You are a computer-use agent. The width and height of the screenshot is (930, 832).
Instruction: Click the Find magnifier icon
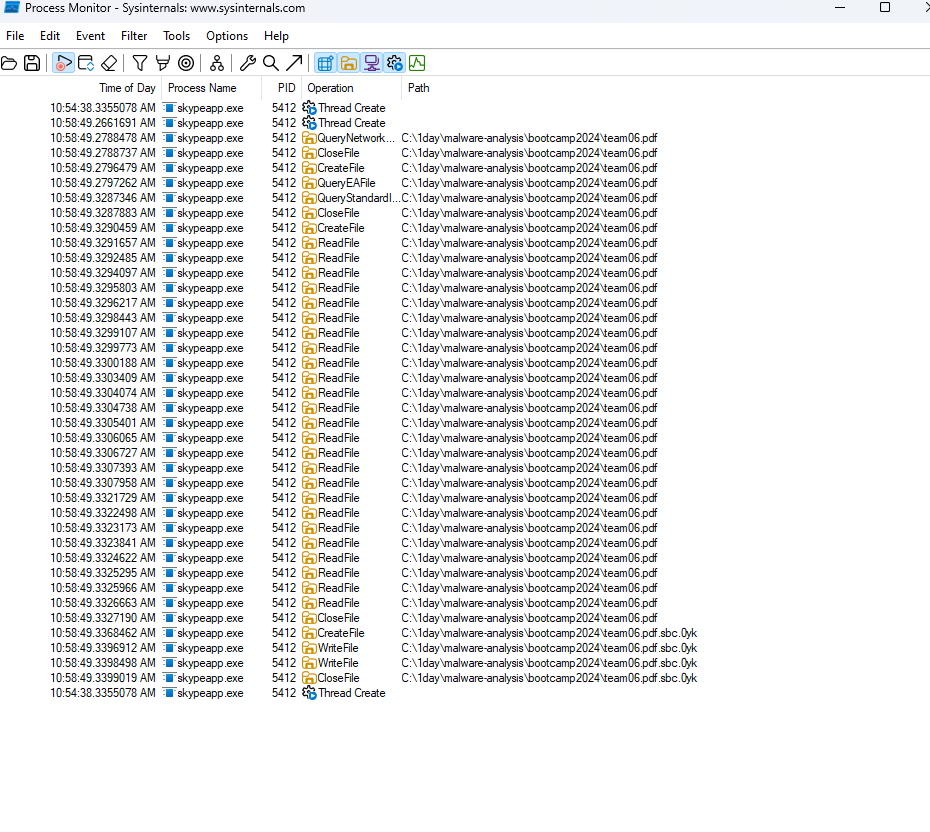point(271,63)
